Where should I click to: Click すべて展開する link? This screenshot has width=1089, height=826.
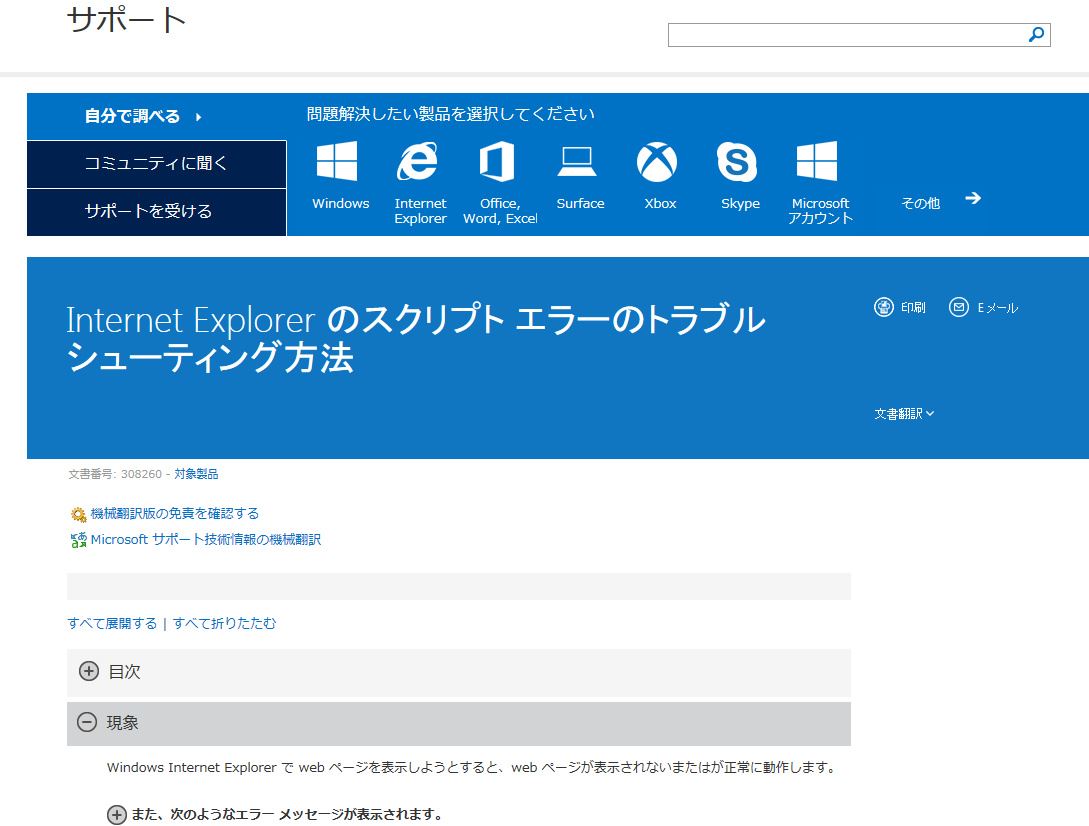pos(112,623)
